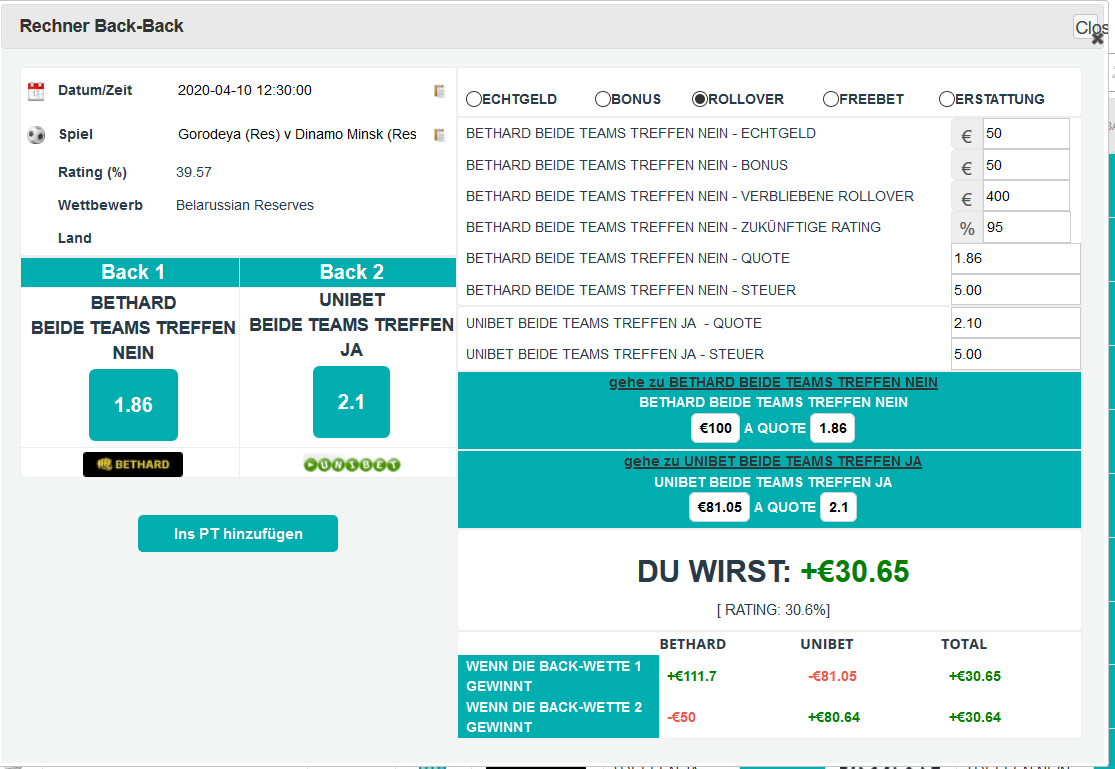
Task: Follow the gehe zu BETHARD BEIDE TEAMS TREFFEN NEIN link
Action: coord(773,383)
